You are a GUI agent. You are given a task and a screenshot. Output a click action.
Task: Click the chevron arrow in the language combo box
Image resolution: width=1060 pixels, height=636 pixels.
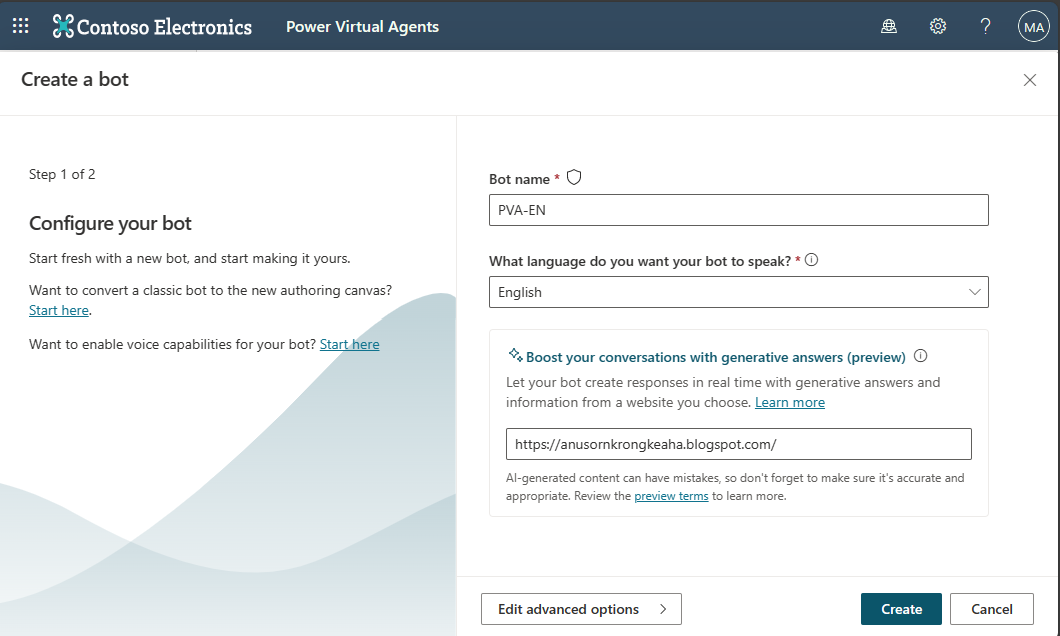tap(974, 292)
